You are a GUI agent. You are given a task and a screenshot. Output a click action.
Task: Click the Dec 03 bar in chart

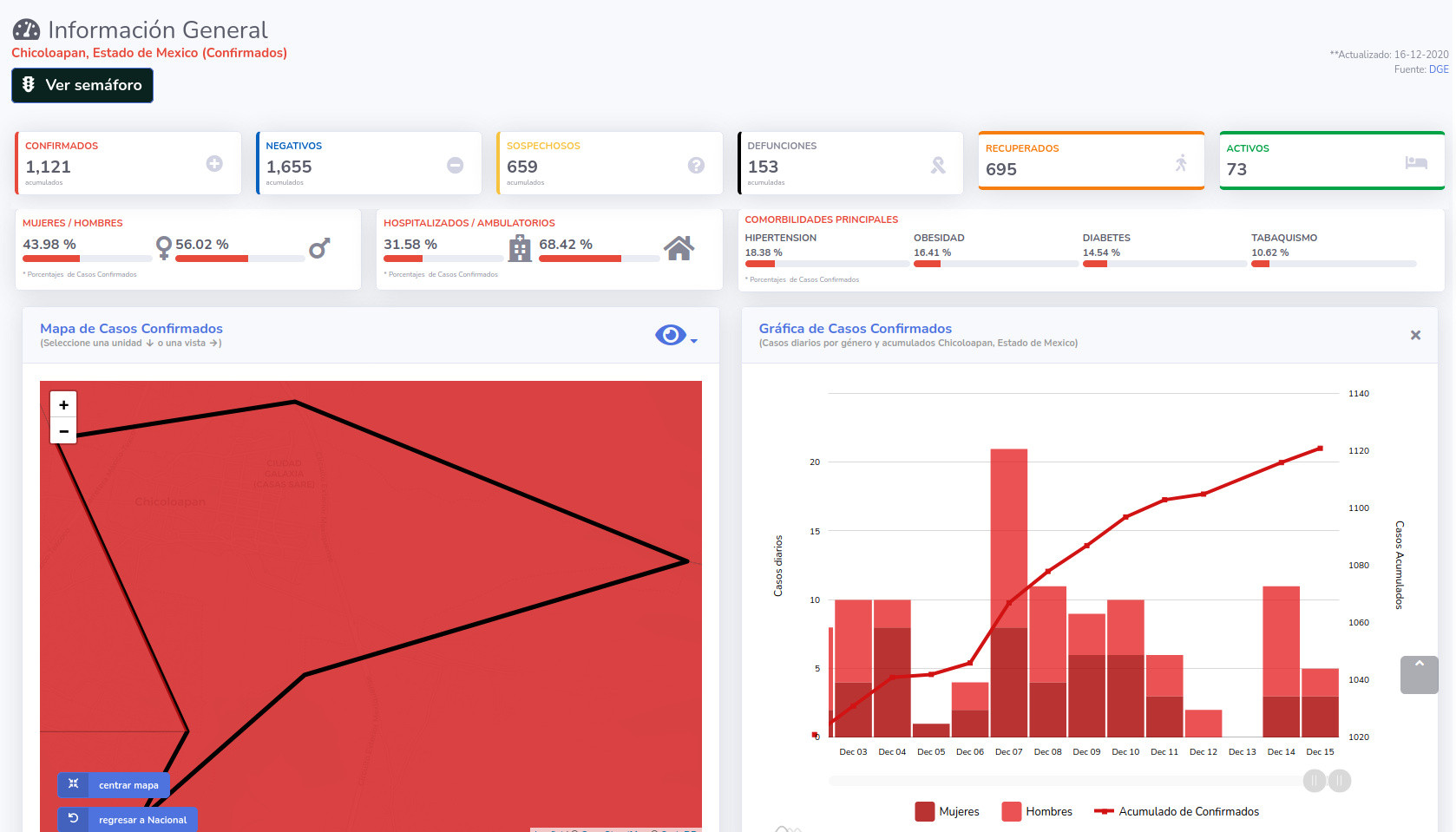click(x=853, y=668)
